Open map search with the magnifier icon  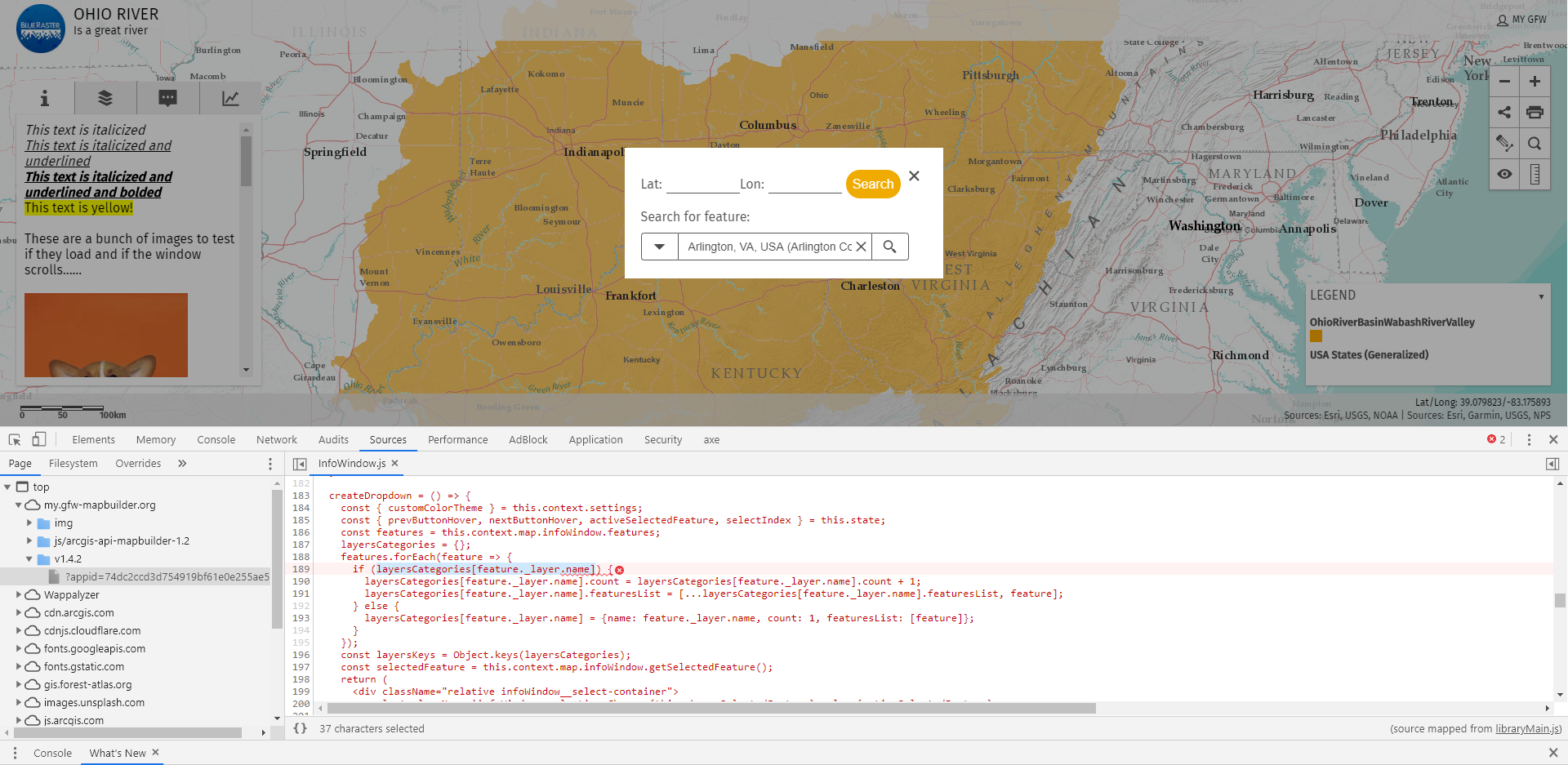1535,143
